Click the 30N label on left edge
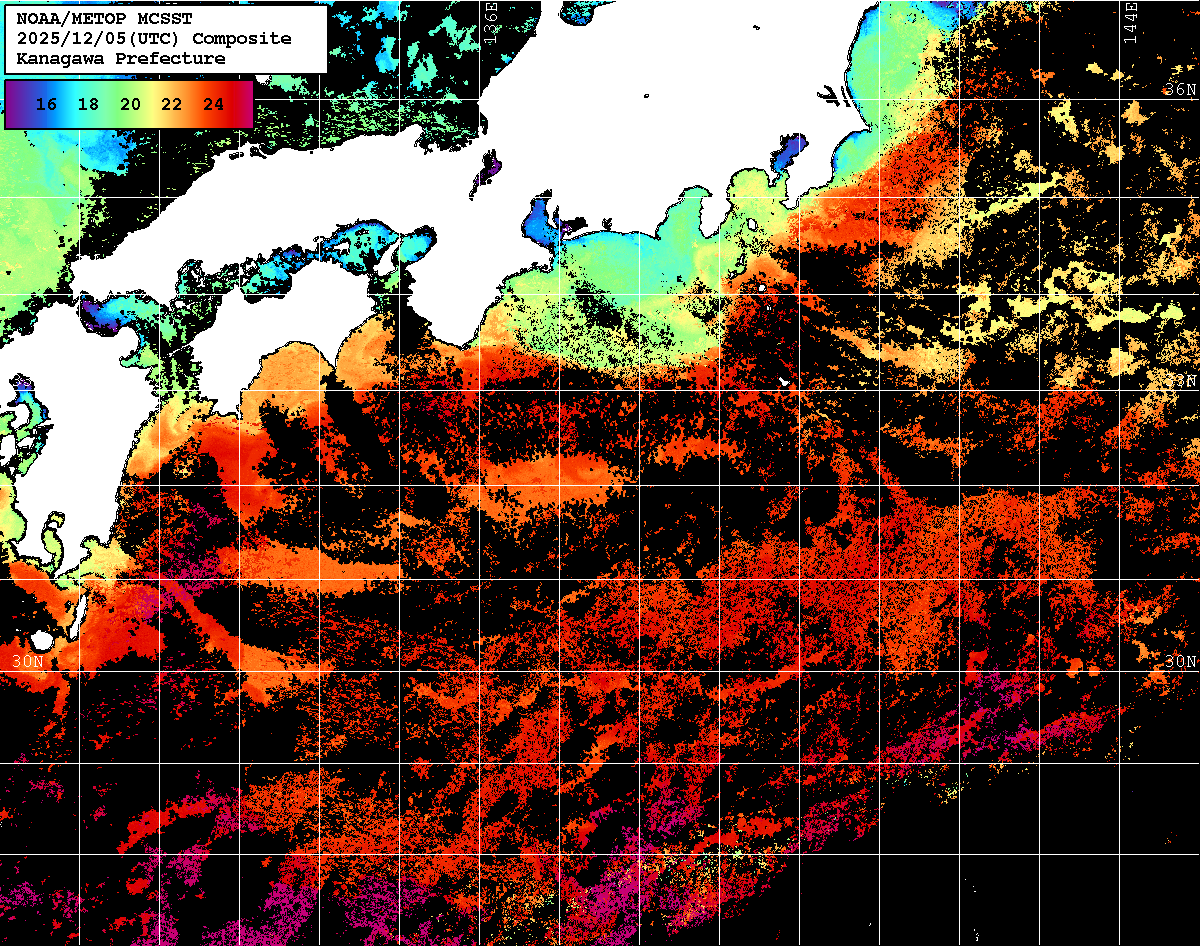 click(27, 661)
